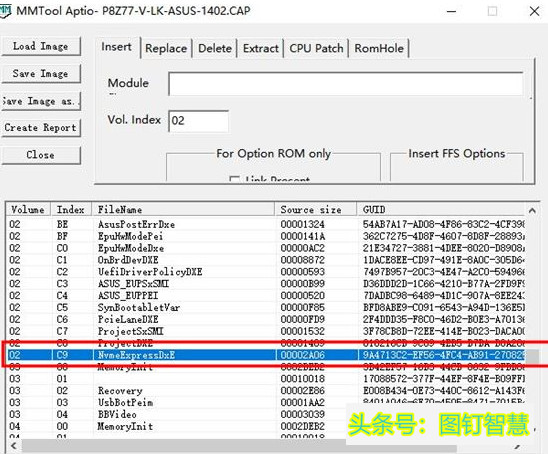Select the SynBootabletVar row
The height and width of the screenshot is (454, 548).
[266, 308]
